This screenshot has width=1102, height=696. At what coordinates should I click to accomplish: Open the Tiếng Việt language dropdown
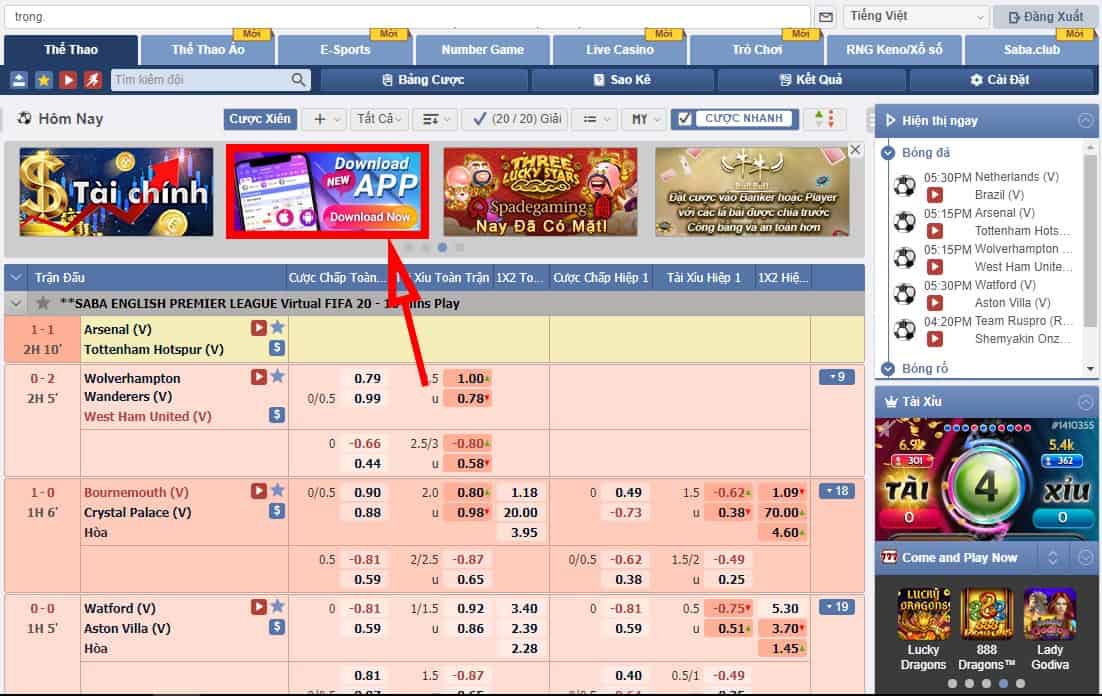pyautogui.click(x=916, y=17)
